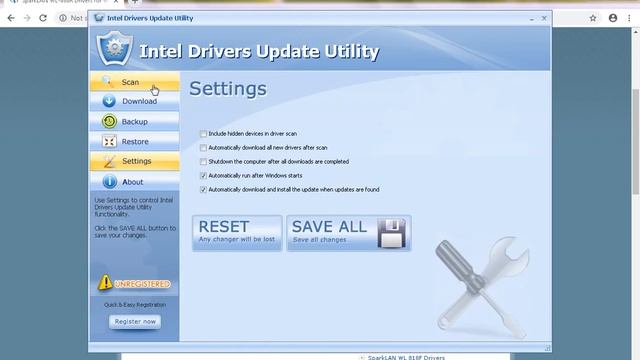Click the shield gear logo in header
Image resolution: width=640 pixels, height=360 pixels.
coord(115,49)
